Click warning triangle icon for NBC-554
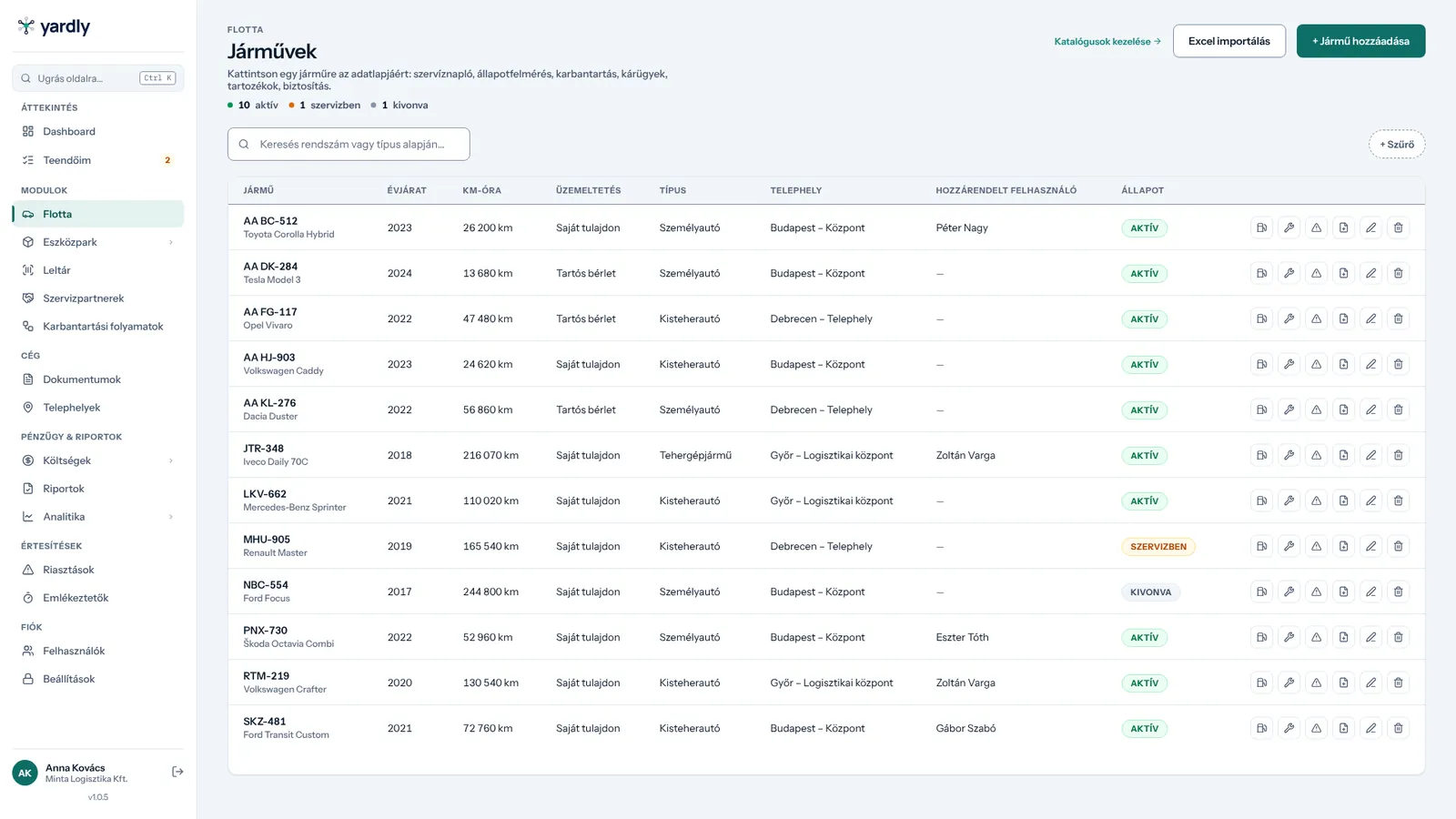Screen dimensions: 1456x819 click(1316, 591)
